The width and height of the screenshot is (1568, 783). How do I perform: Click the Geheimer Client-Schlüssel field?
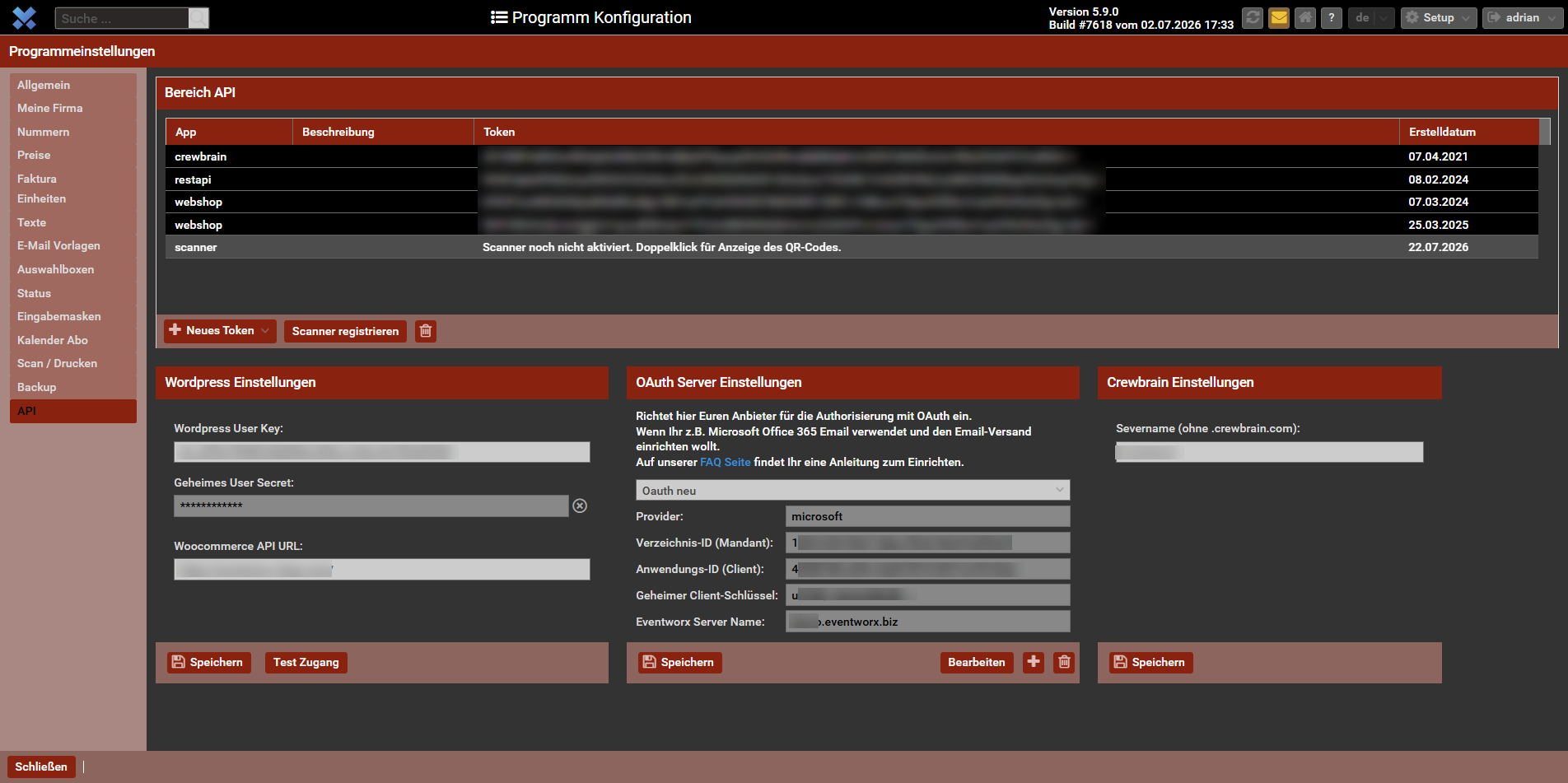click(927, 595)
